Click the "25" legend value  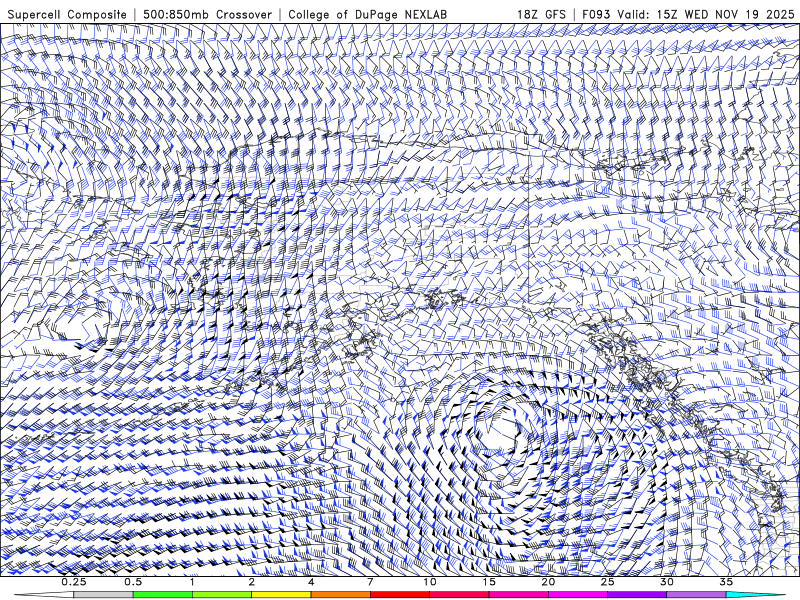pos(607,582)
